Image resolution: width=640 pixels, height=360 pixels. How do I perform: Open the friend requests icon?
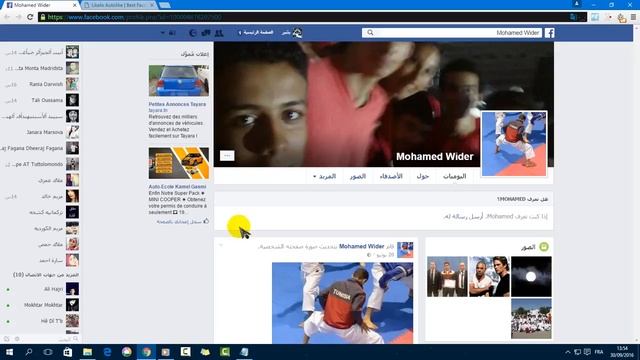point(219,33)
